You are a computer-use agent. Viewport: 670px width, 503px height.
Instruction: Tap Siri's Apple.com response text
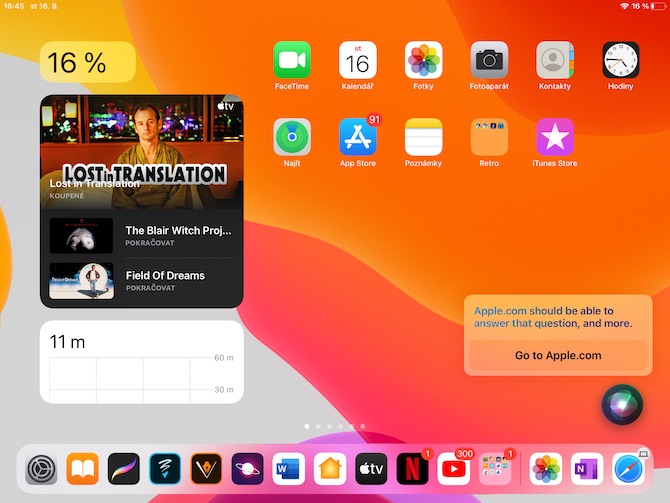(x=553, y=317)
